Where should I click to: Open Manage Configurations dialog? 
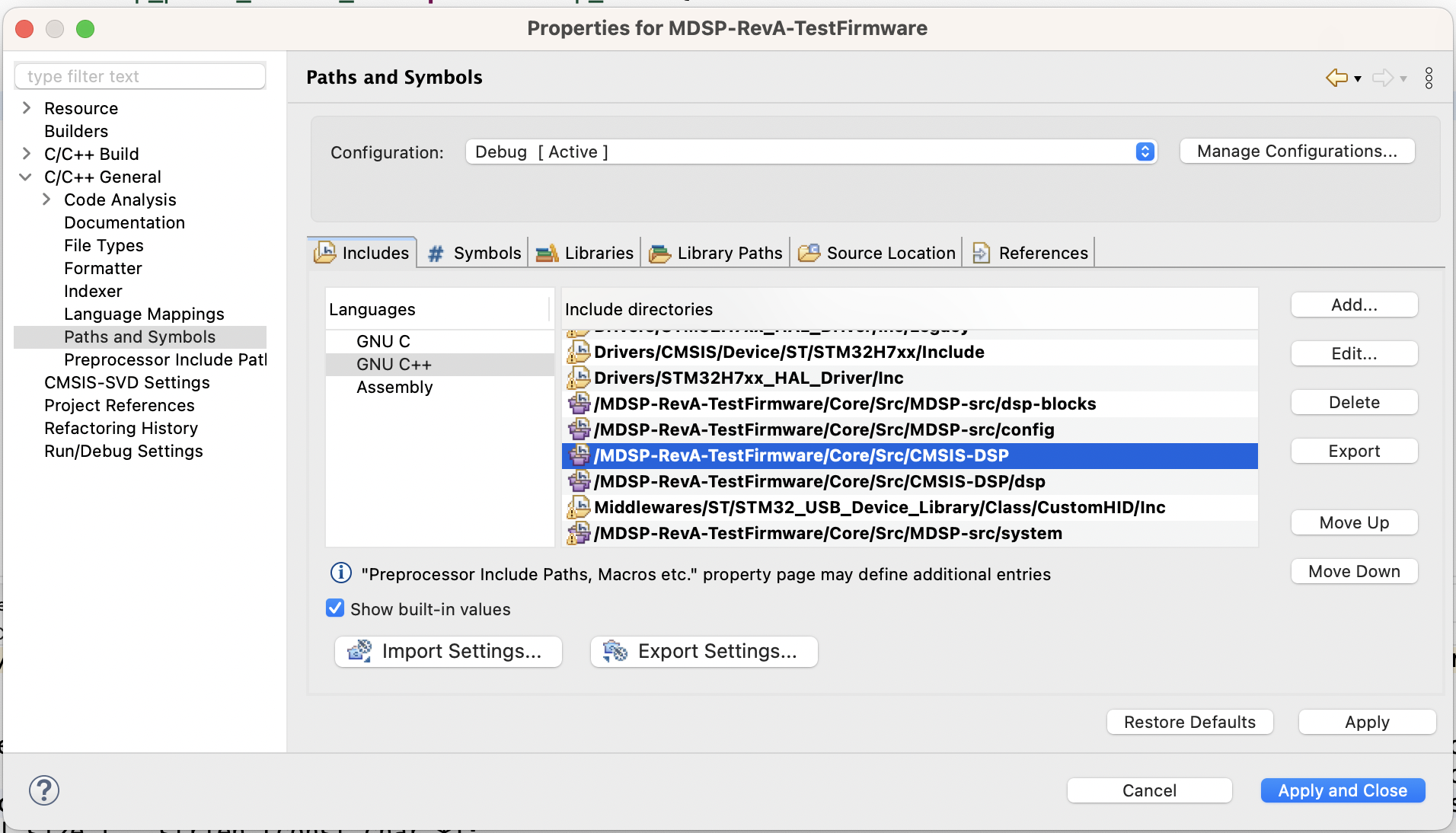click(x=1297, y=151)
